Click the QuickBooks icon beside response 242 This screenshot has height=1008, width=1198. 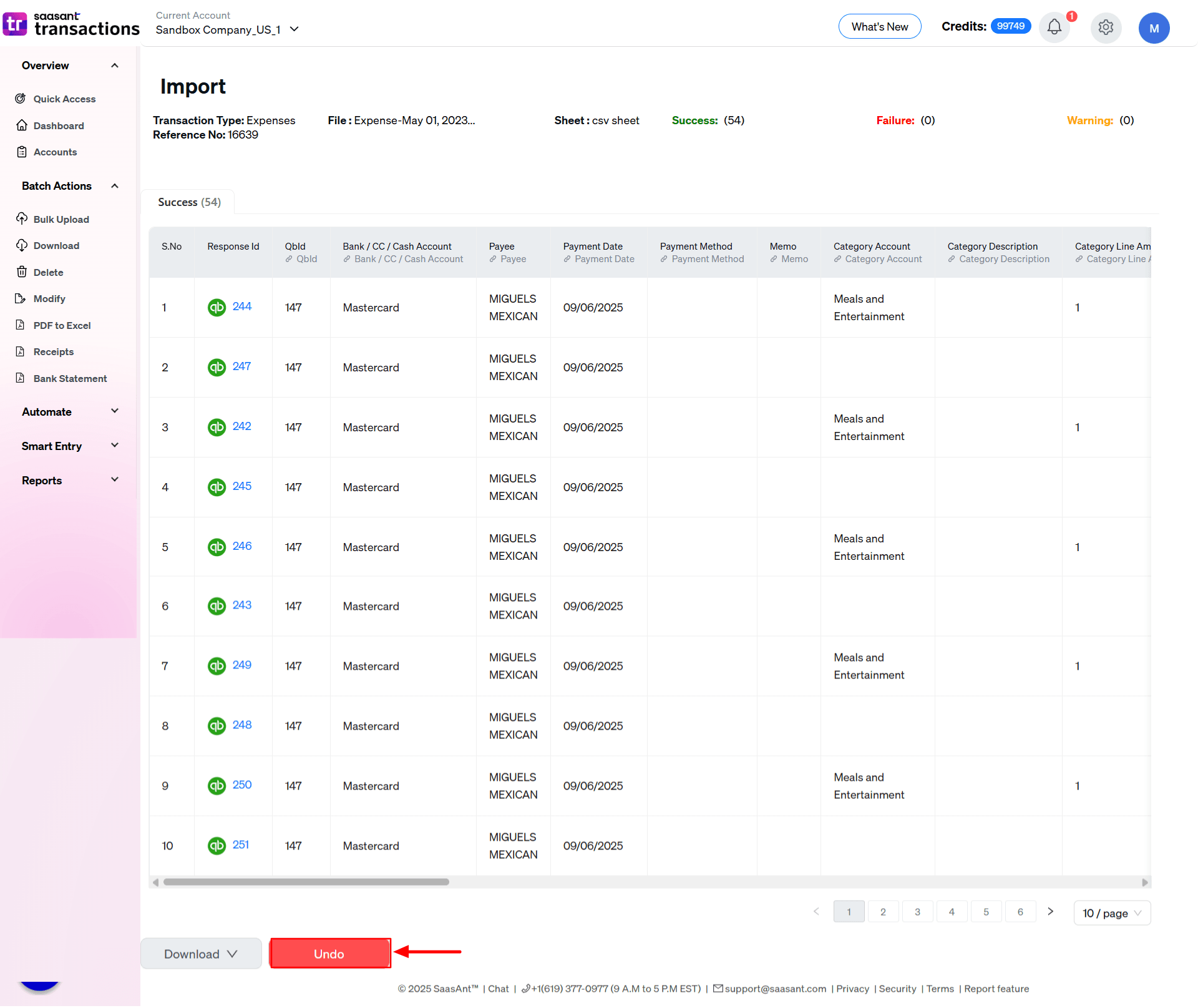click(217, 427)
